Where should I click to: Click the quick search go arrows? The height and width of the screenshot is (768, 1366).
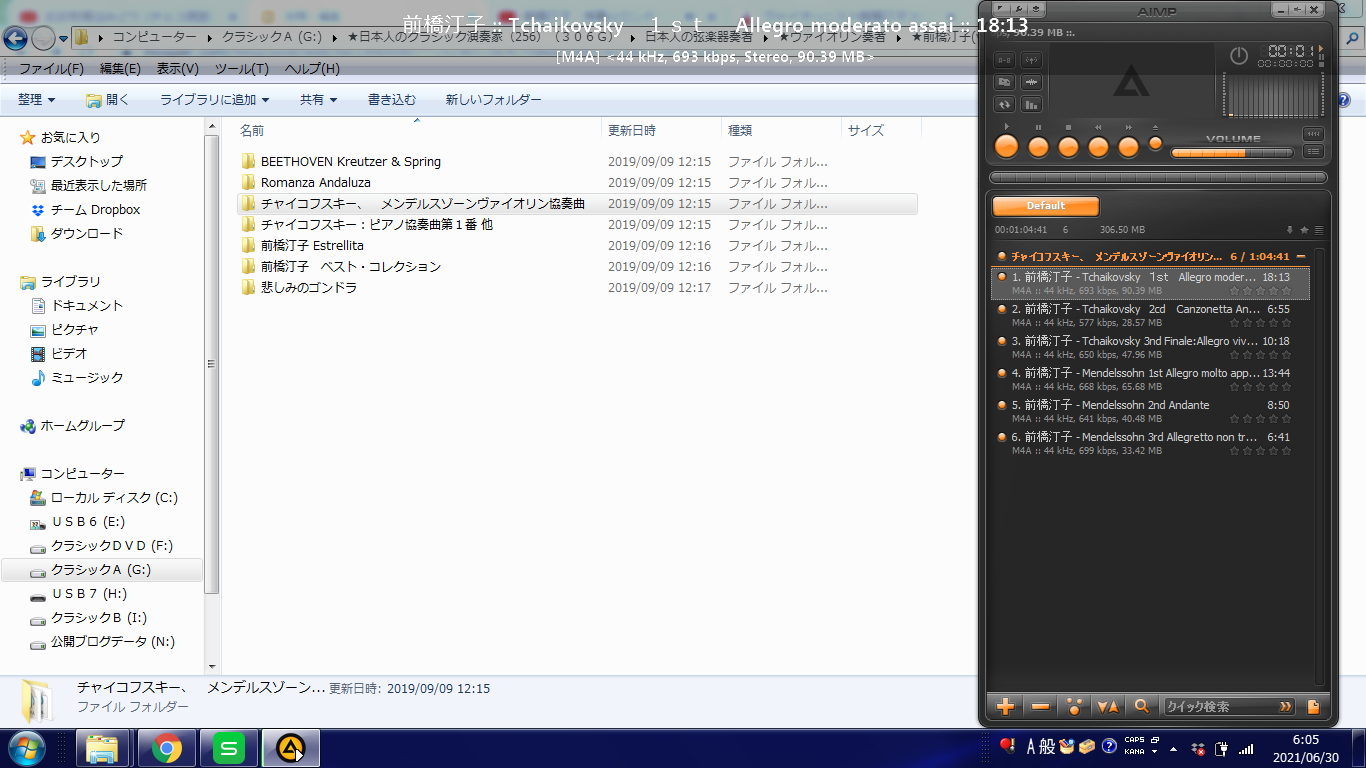point(1286,706)
